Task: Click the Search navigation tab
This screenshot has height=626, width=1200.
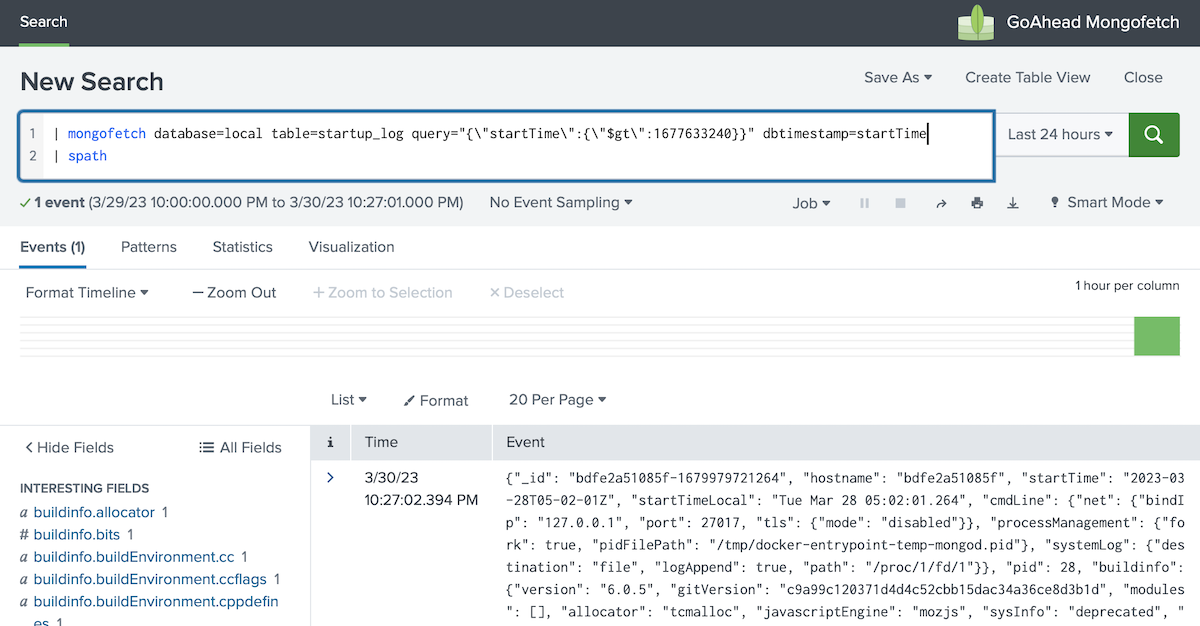Action: 44,22
